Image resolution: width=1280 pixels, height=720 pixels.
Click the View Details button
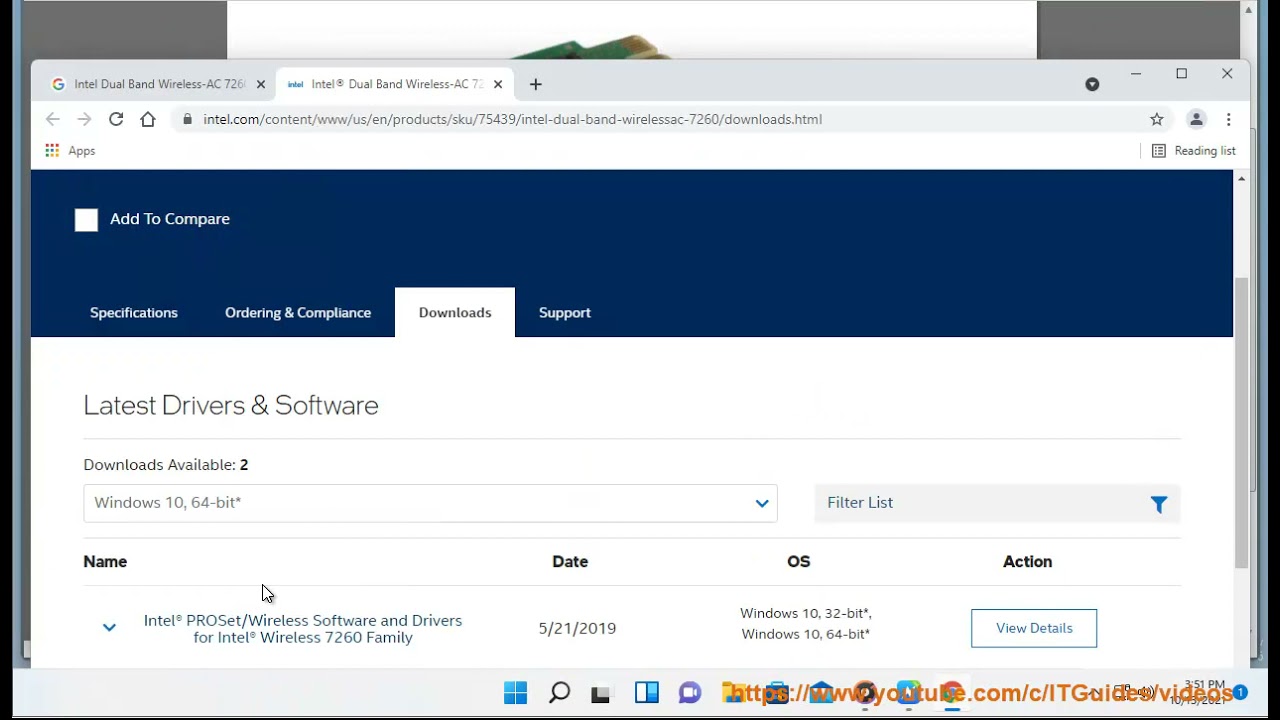tap(1034, 628)
